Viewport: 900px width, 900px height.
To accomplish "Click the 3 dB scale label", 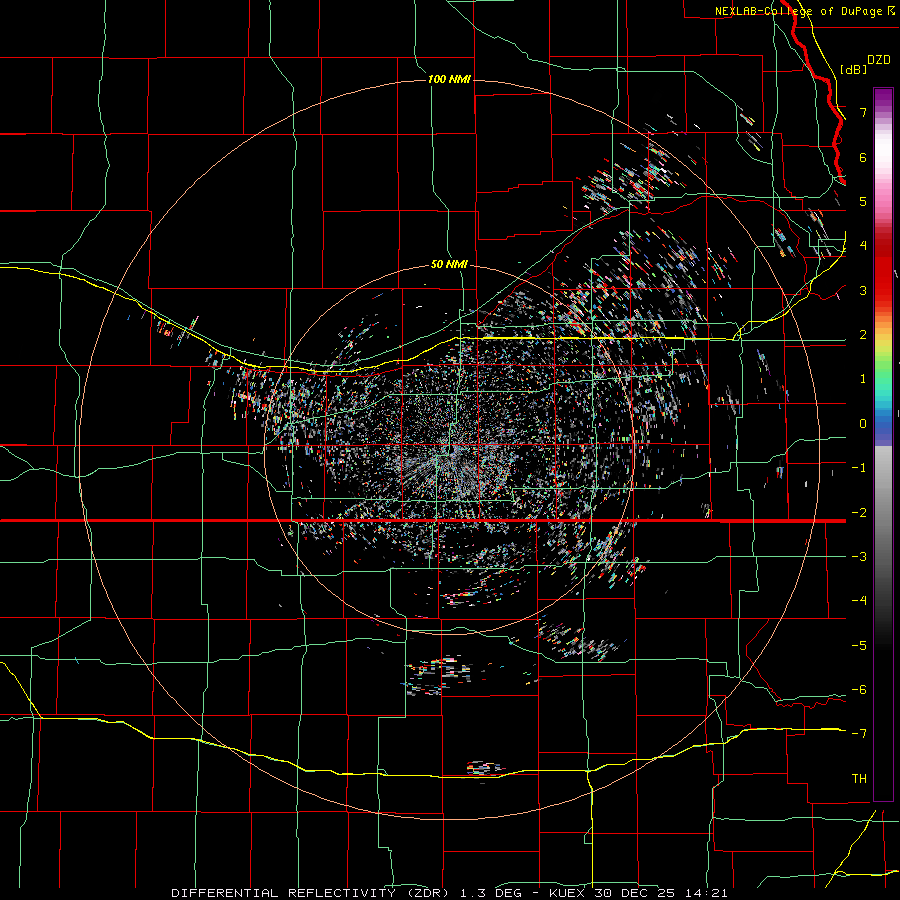I will [x=863, y=290].
